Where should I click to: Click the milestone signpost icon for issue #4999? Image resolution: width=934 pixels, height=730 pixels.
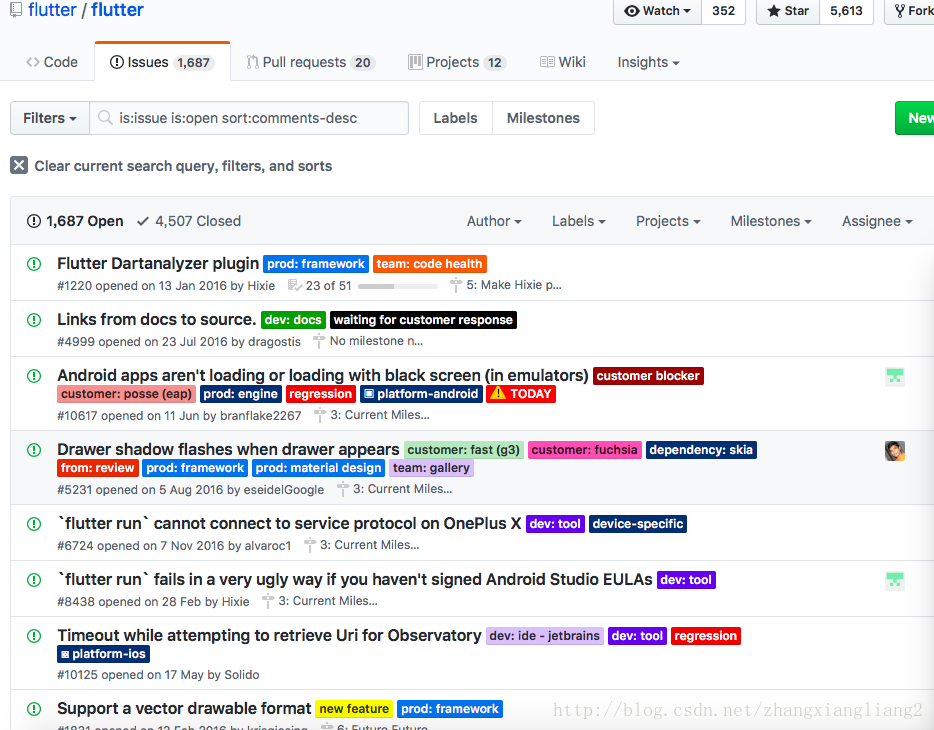(x=319, y=341)
